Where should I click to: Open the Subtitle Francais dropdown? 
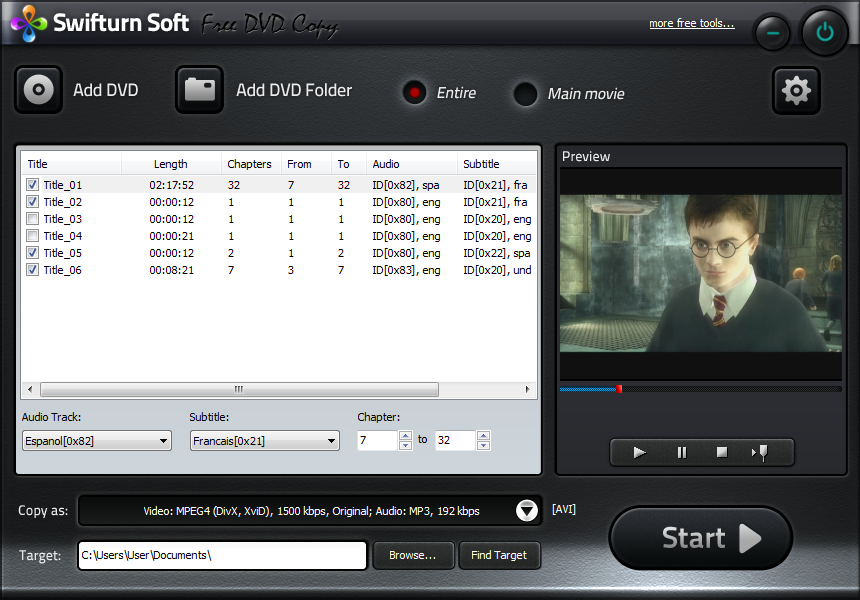[x=264, y=441]
